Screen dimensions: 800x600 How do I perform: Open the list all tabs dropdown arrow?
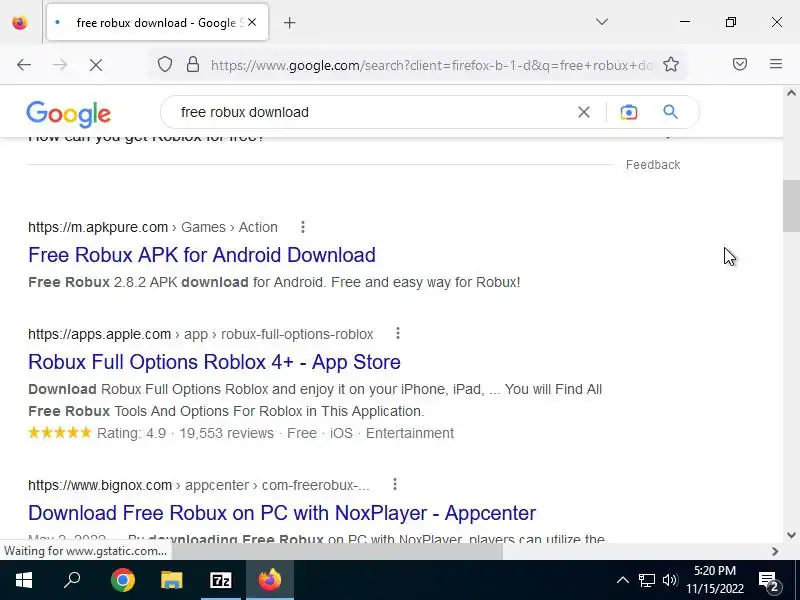pos(602,22)
